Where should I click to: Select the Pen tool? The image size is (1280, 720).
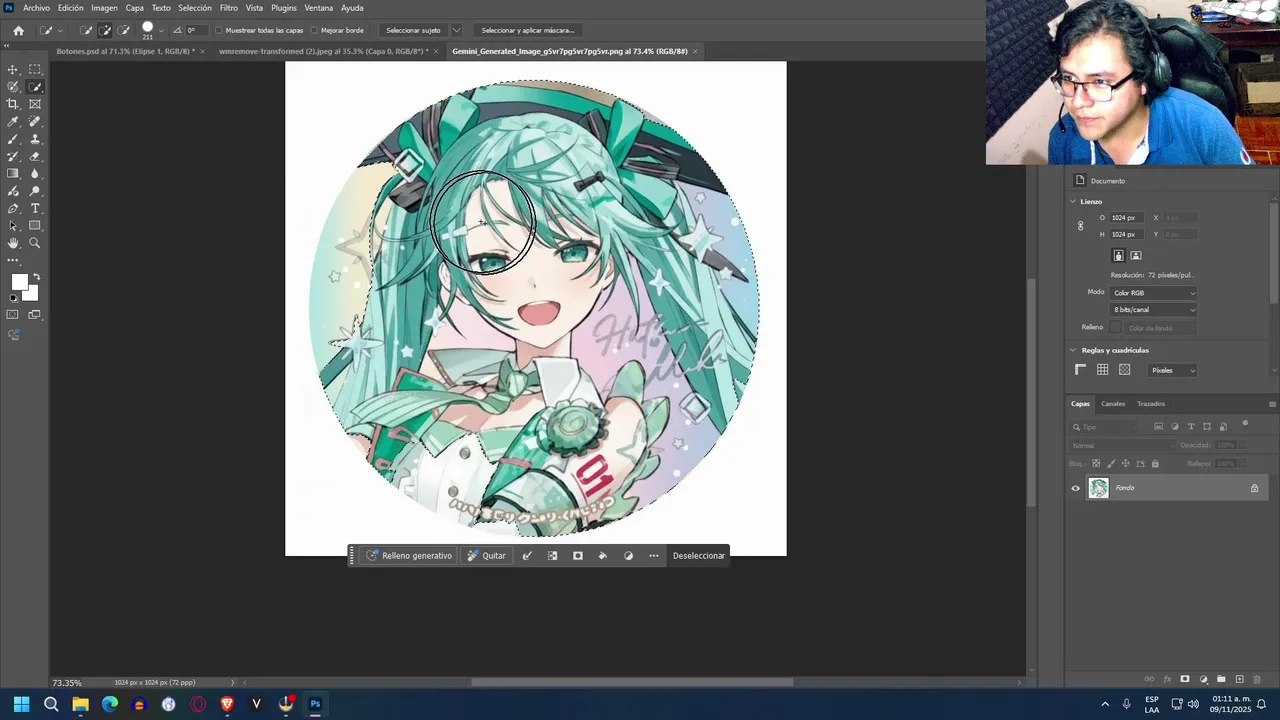tap(13, 208)
